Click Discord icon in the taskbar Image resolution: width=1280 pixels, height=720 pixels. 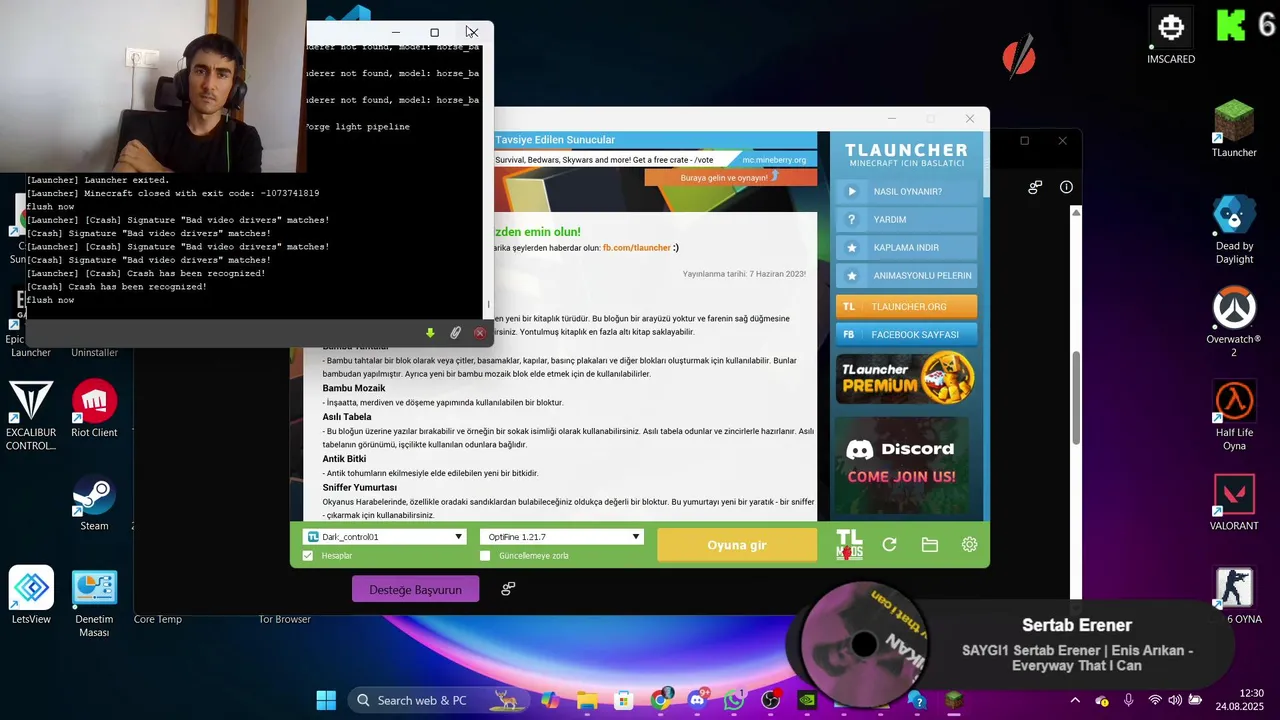(697, 700)
